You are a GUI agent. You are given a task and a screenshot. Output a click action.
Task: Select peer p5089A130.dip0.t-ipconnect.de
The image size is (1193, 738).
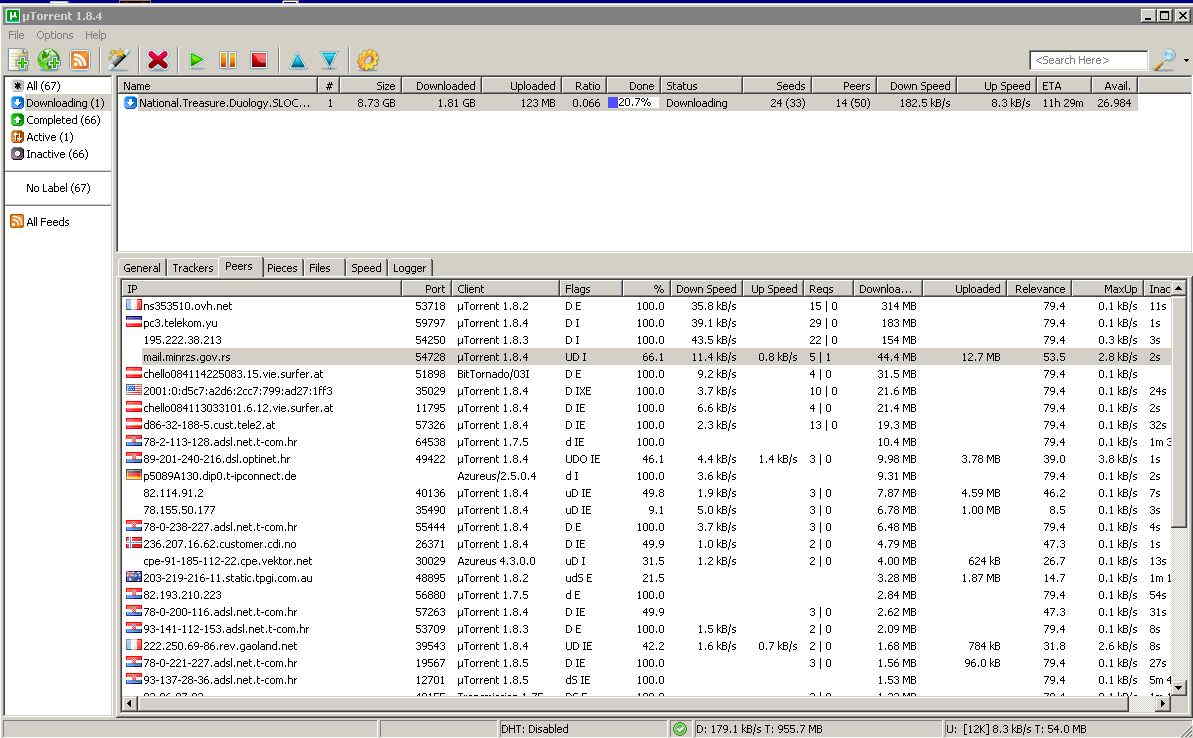647,476
